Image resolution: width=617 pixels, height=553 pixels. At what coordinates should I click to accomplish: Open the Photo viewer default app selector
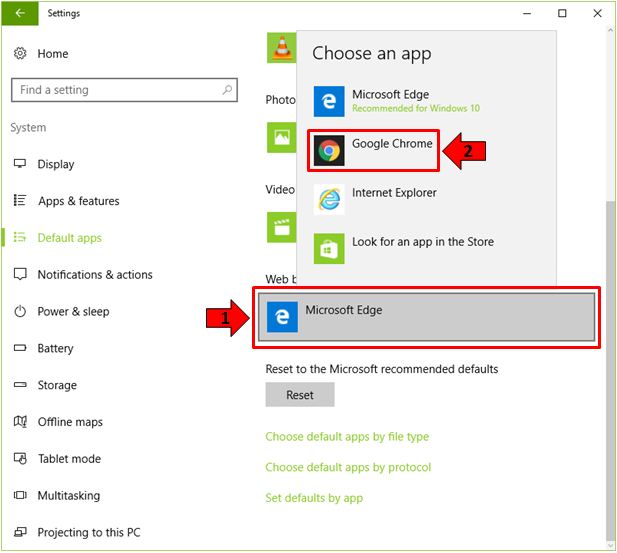(x=281, y=137)
